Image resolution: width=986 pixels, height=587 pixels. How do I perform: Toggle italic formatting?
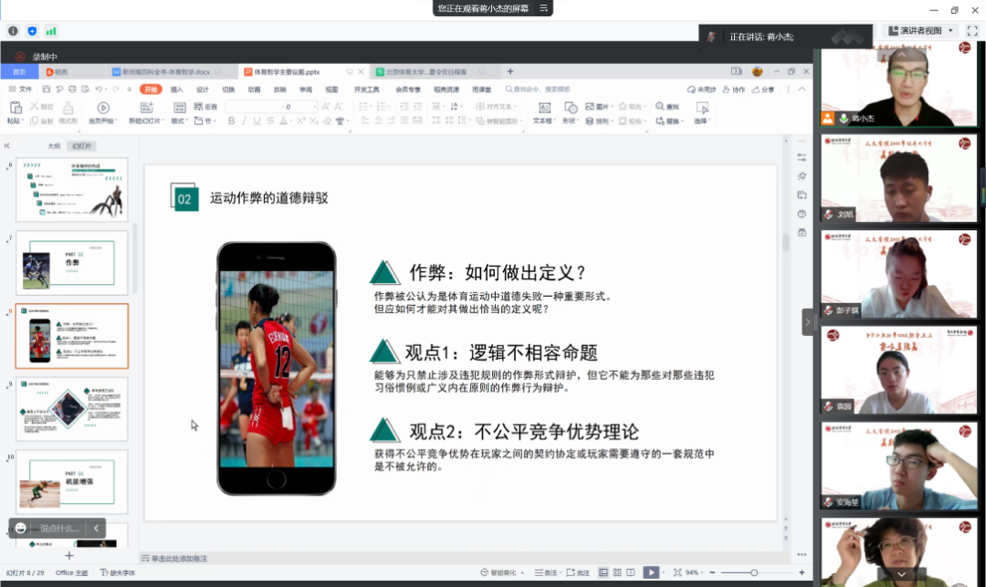[x=243, y=119]
